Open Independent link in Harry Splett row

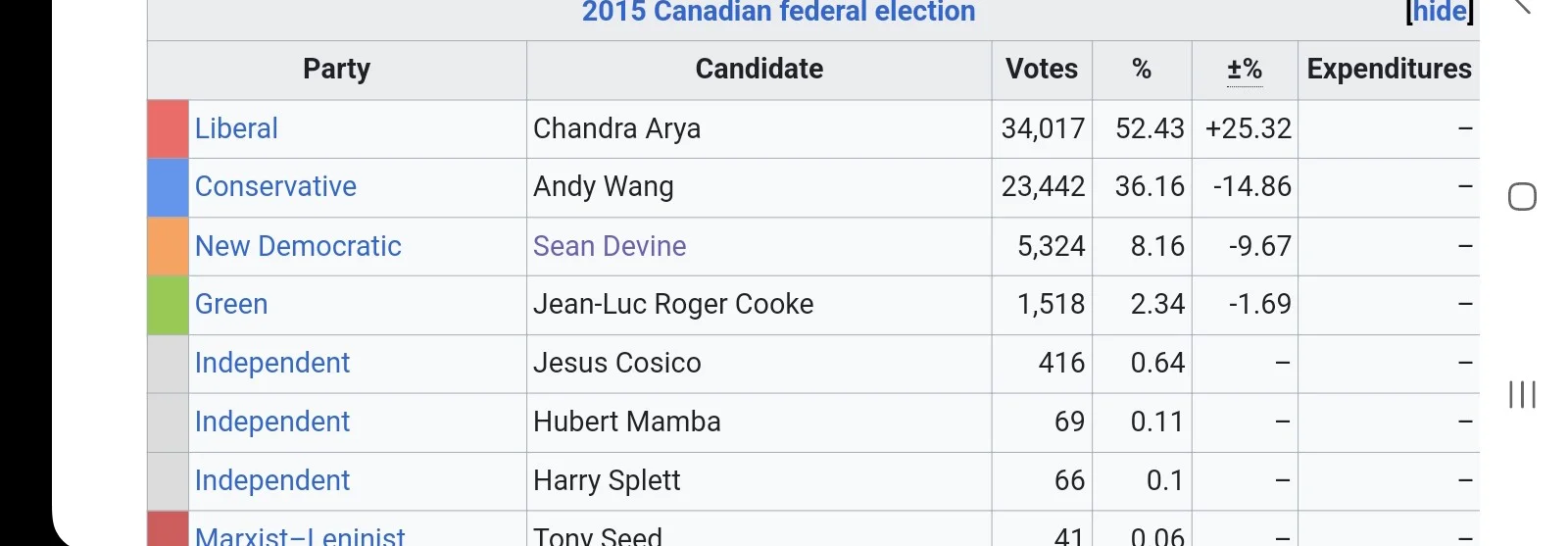coord(272,480)
